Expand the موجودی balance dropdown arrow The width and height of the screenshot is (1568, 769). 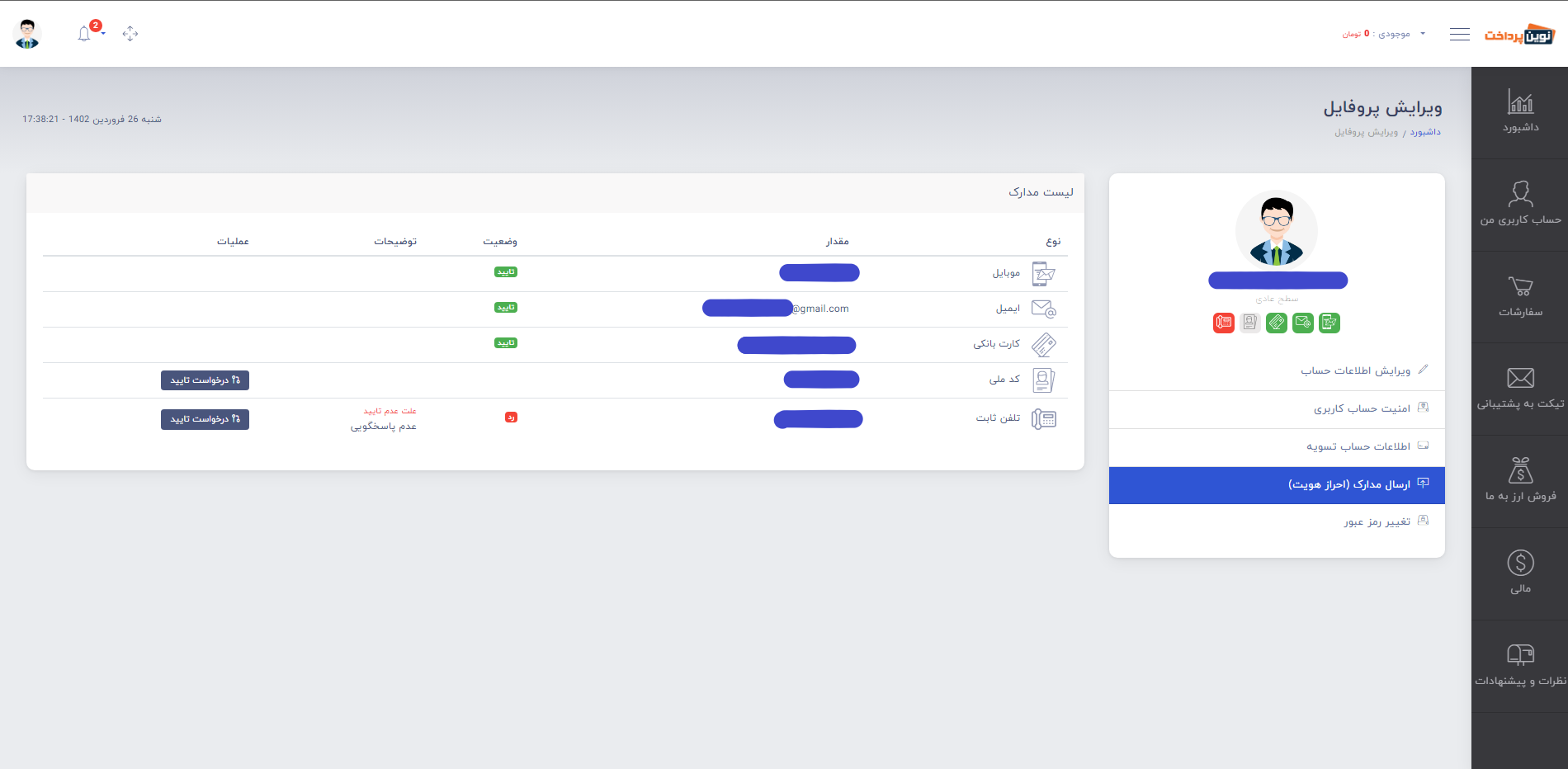coord(1423,34)
